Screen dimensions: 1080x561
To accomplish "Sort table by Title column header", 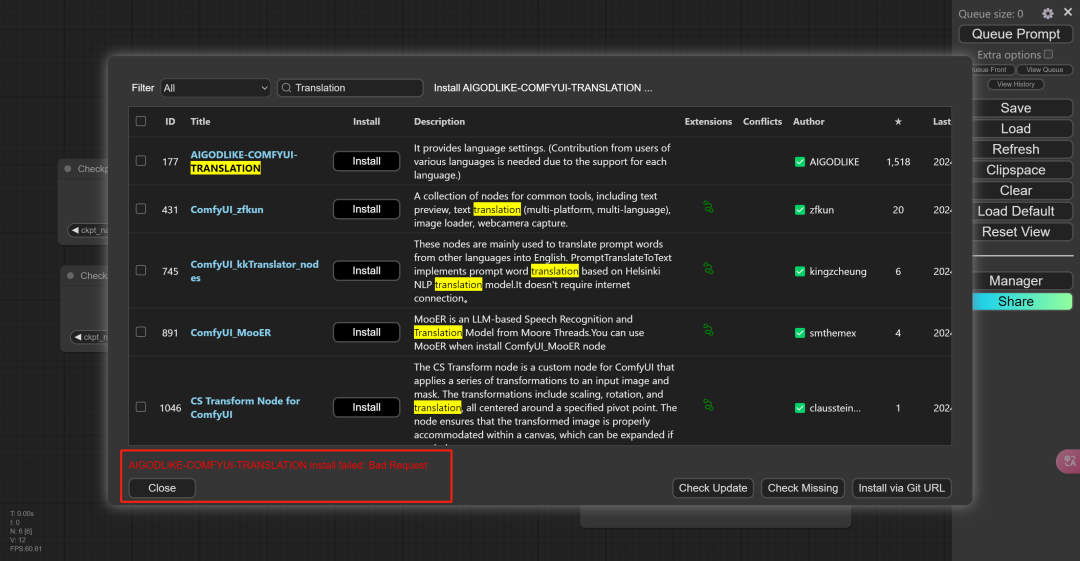I will [x=200, y=121].
